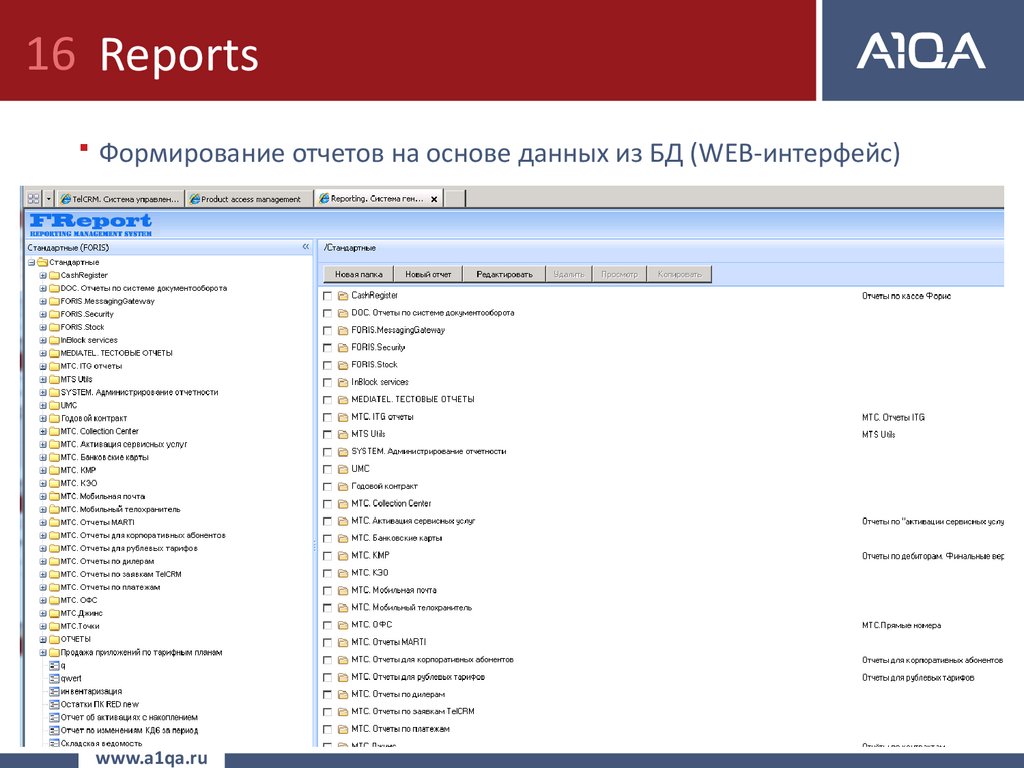Viewport: 1024px width, 768px height.
Task: Switch to TelCRM browser tab
Action: [120, 199]
